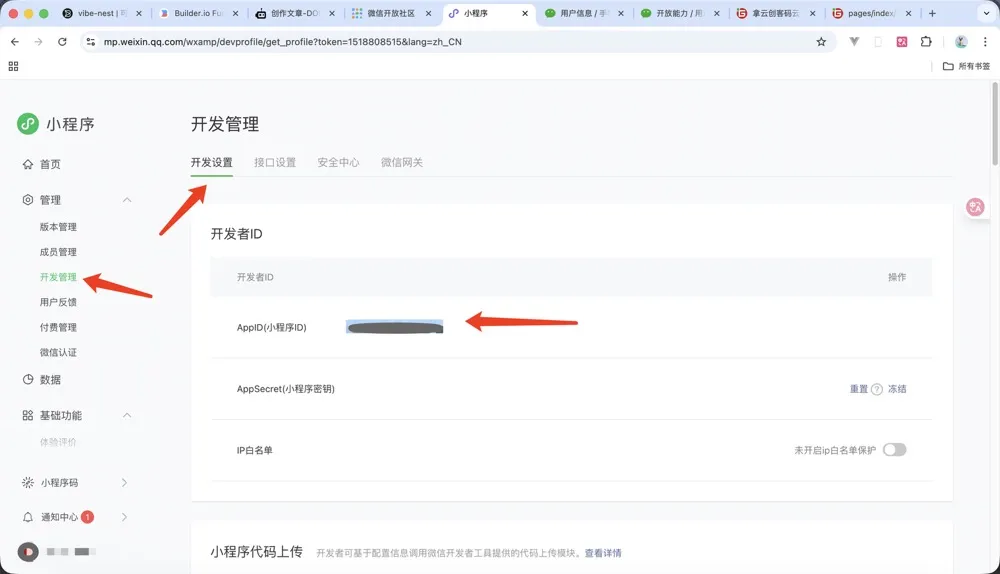Reload the page with the refresh icon
Viewport: 1000px width, 574px height.
tap(62, 41)
